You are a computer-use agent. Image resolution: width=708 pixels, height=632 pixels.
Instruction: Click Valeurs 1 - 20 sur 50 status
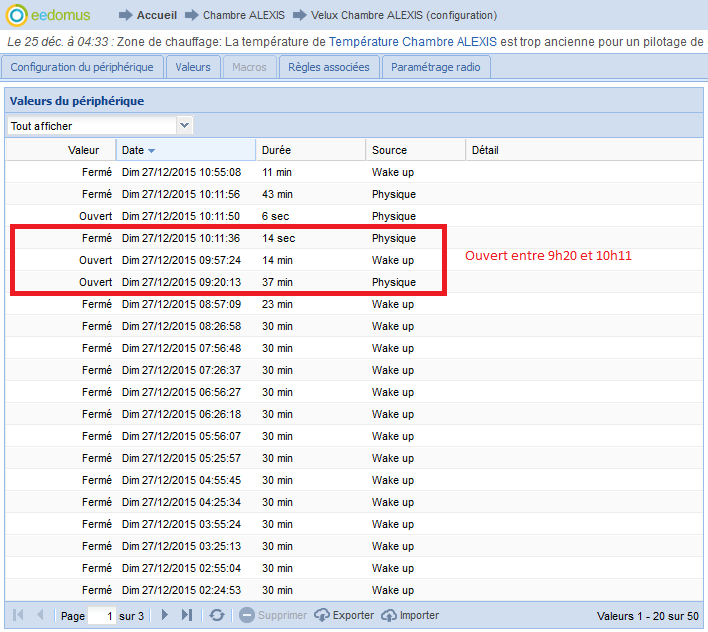[x=647, y=616]
